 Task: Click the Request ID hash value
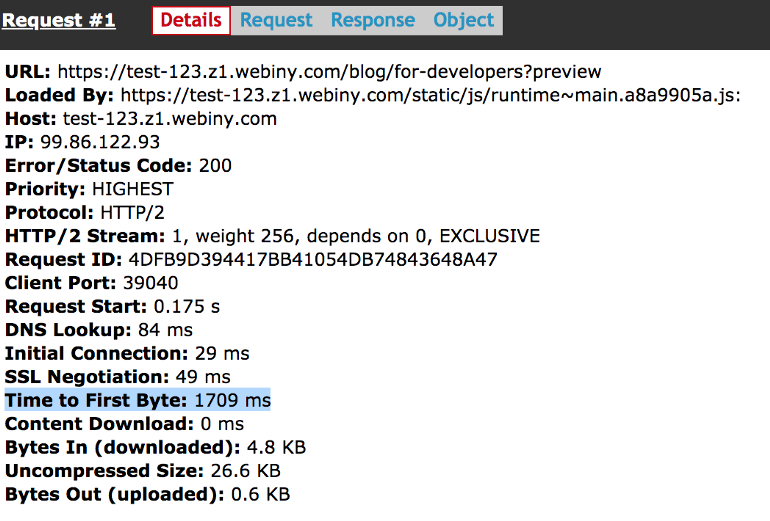click(313, 260)
